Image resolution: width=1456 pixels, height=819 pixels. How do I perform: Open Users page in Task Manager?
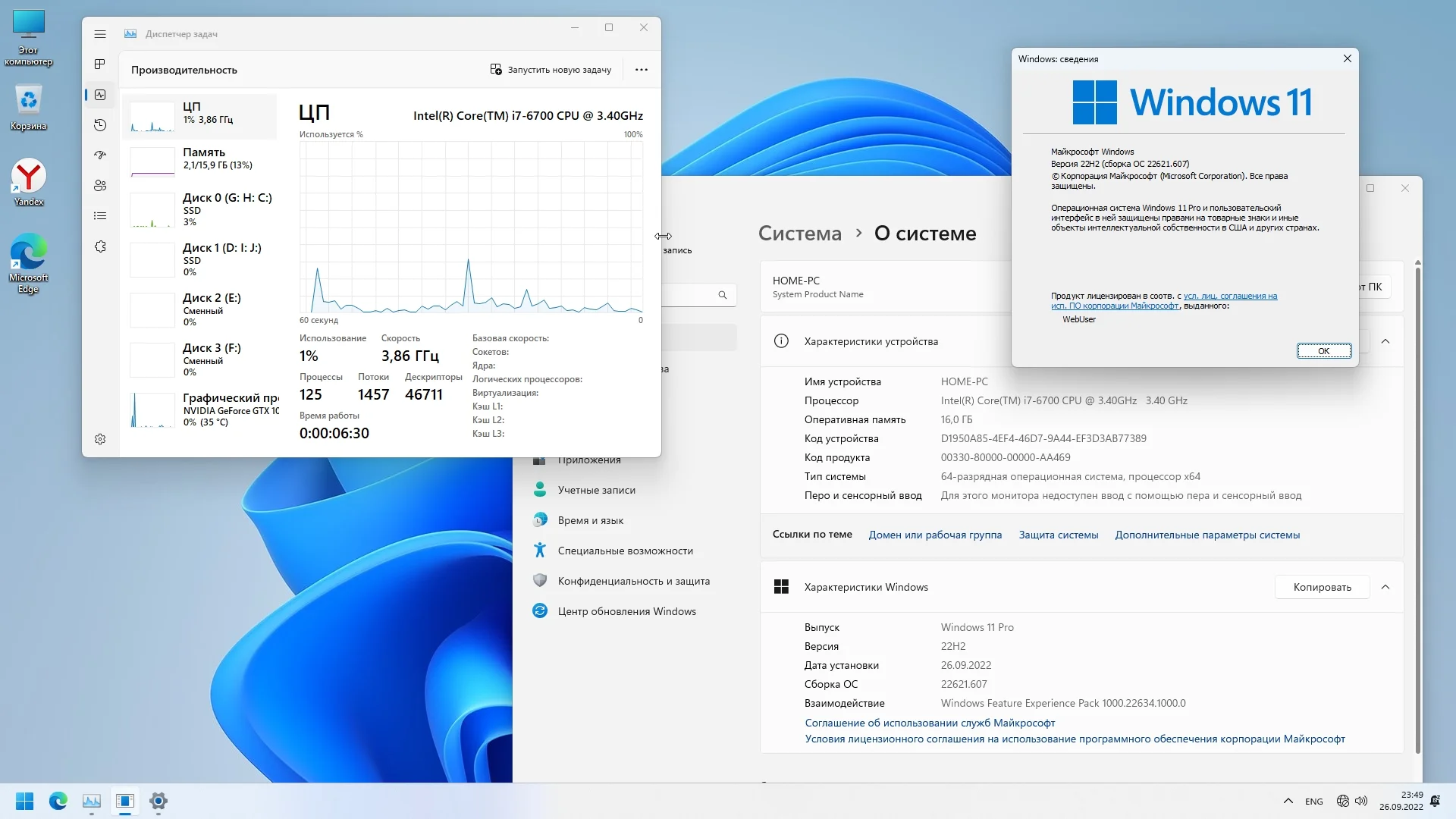(100, 186)
